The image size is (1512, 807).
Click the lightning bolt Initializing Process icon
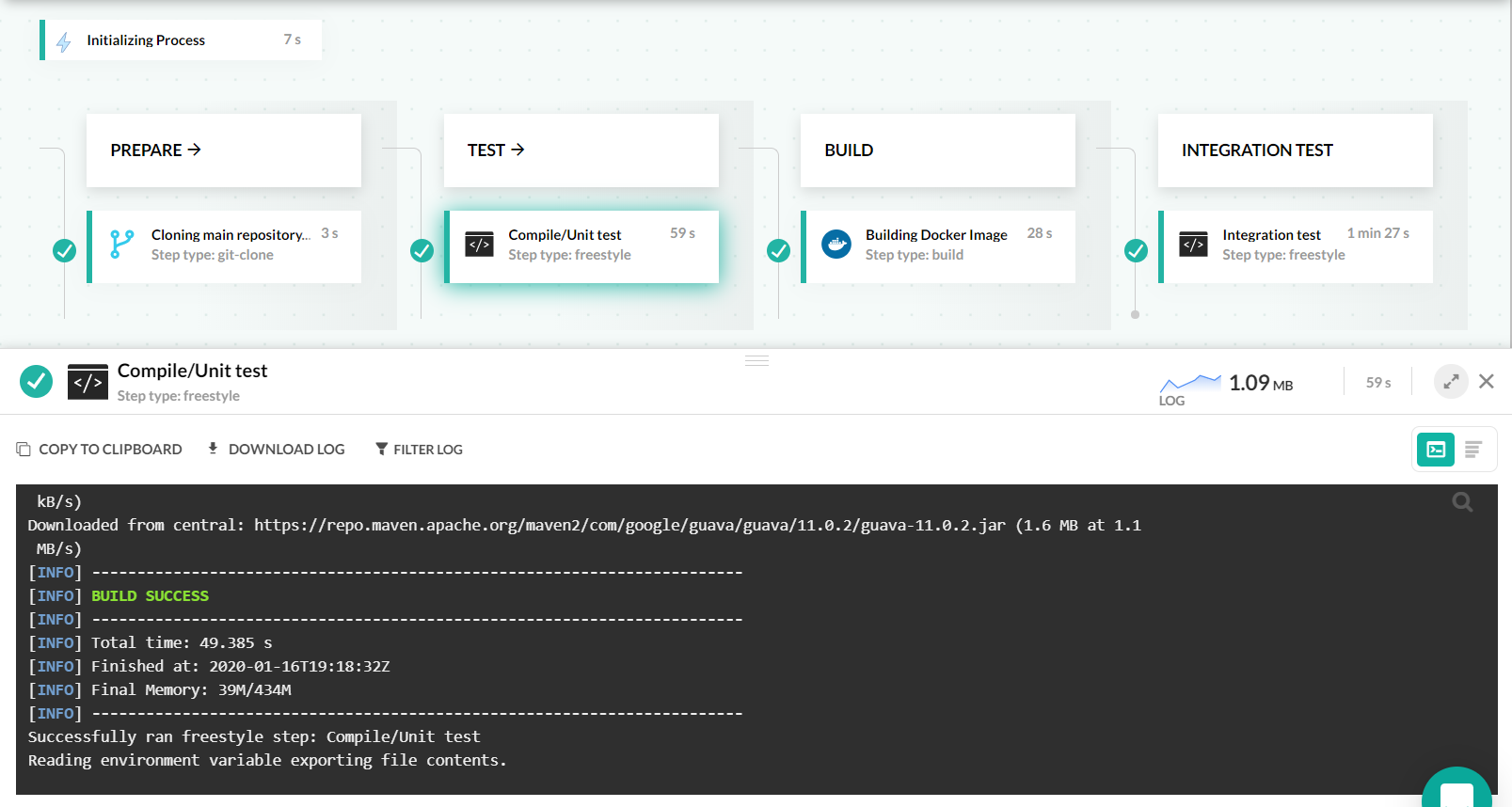tap(64, 41)
